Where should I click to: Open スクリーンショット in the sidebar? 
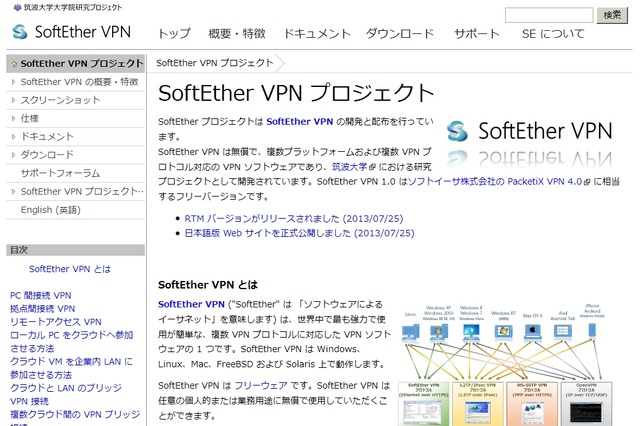click(60, 100)
